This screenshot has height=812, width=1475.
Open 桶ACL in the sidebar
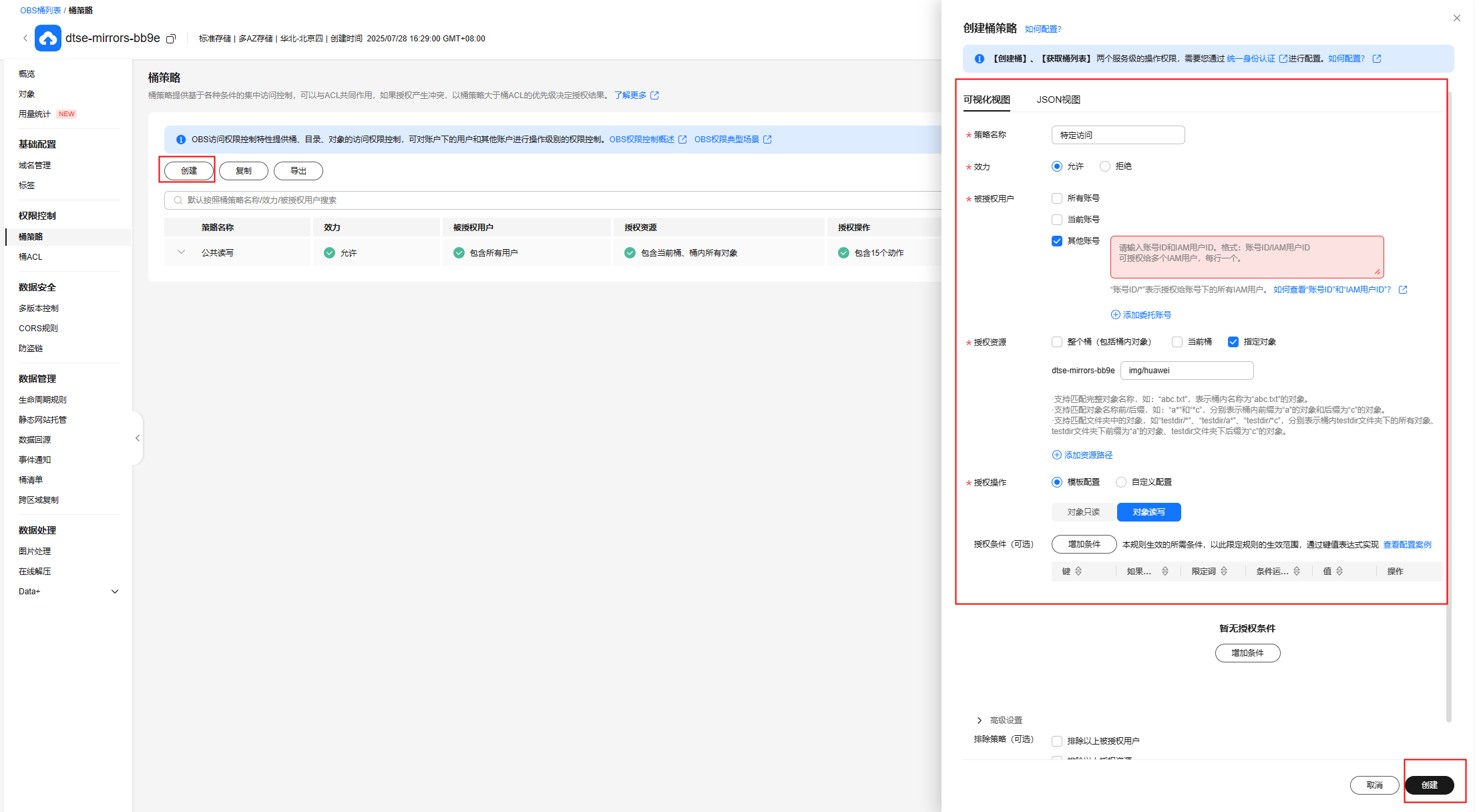click(x=31, y=256)
